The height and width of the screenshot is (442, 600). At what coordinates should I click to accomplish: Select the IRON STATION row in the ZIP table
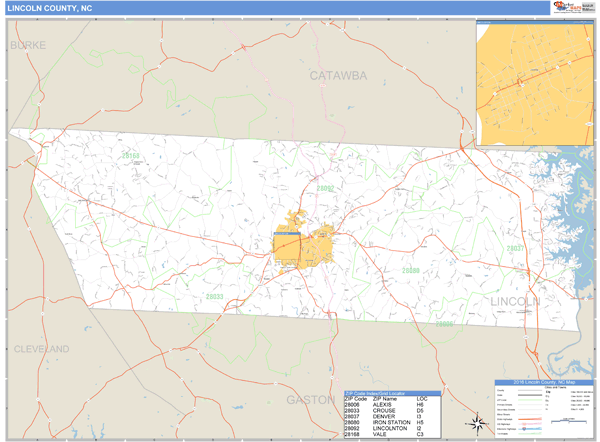390,423
